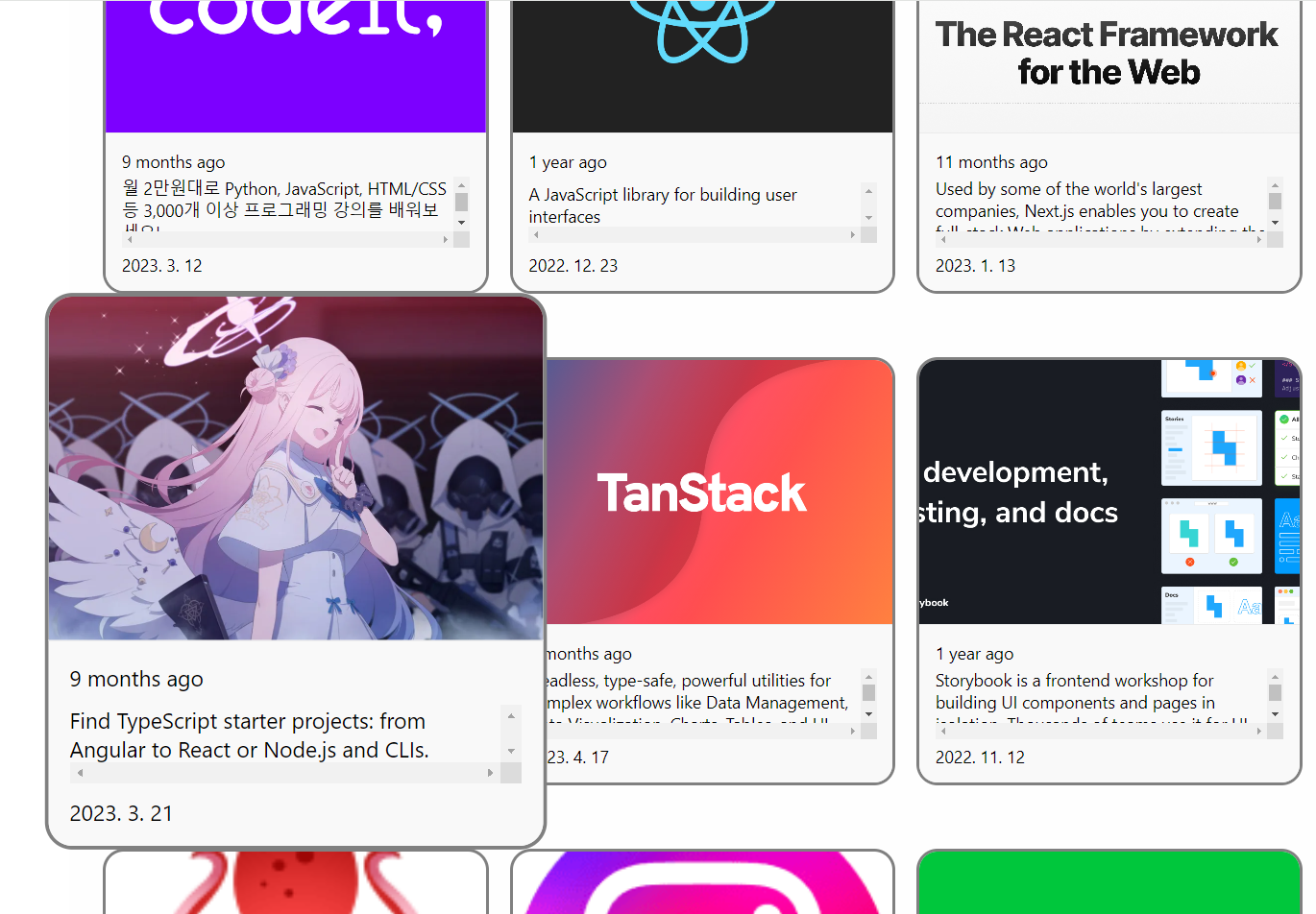Viewport: 1316px width, 914px height.
Task: Click scroll-right arrow under React description
Action: 852,234
